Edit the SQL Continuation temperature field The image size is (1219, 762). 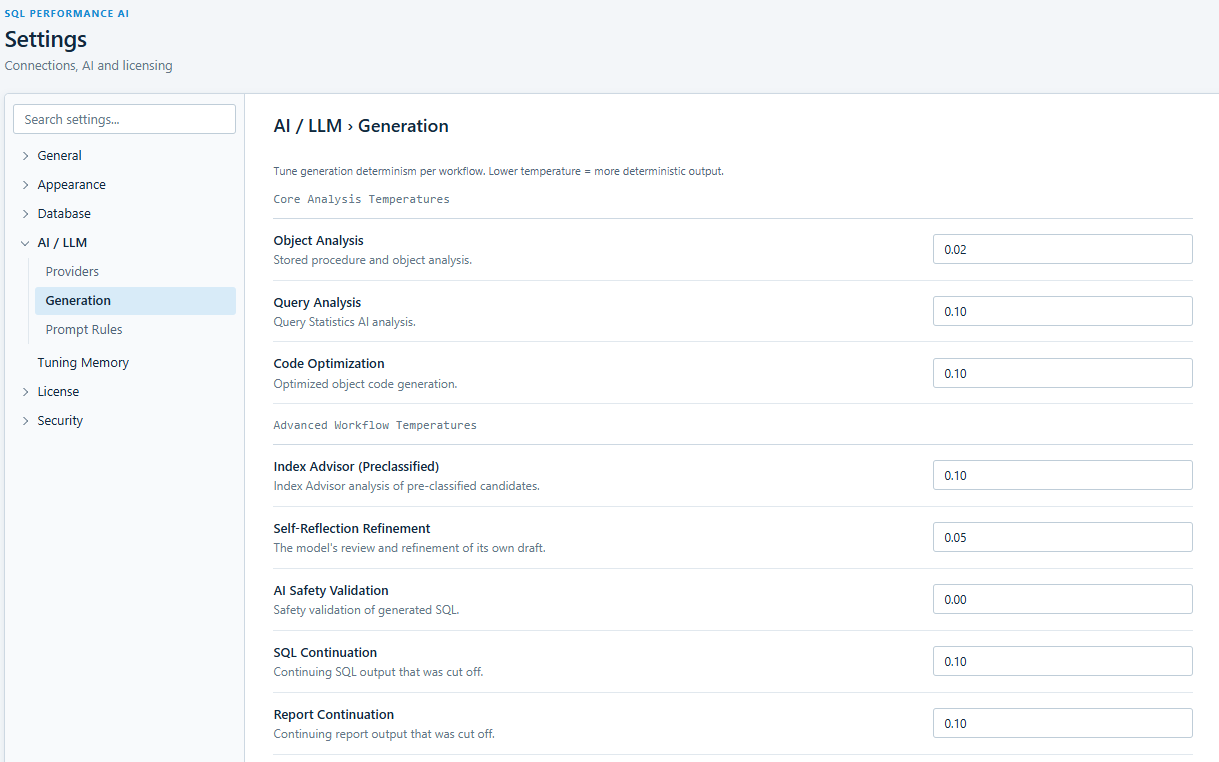pyautogui.click(x=1062, y=661)
